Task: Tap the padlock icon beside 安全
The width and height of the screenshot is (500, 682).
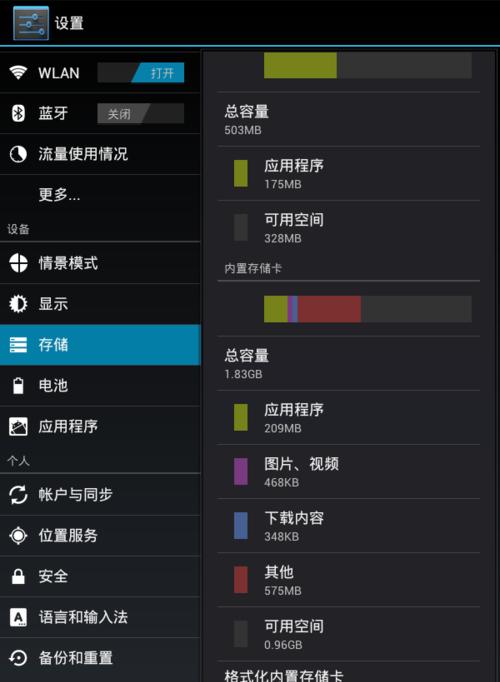Action: pos(18,576)
